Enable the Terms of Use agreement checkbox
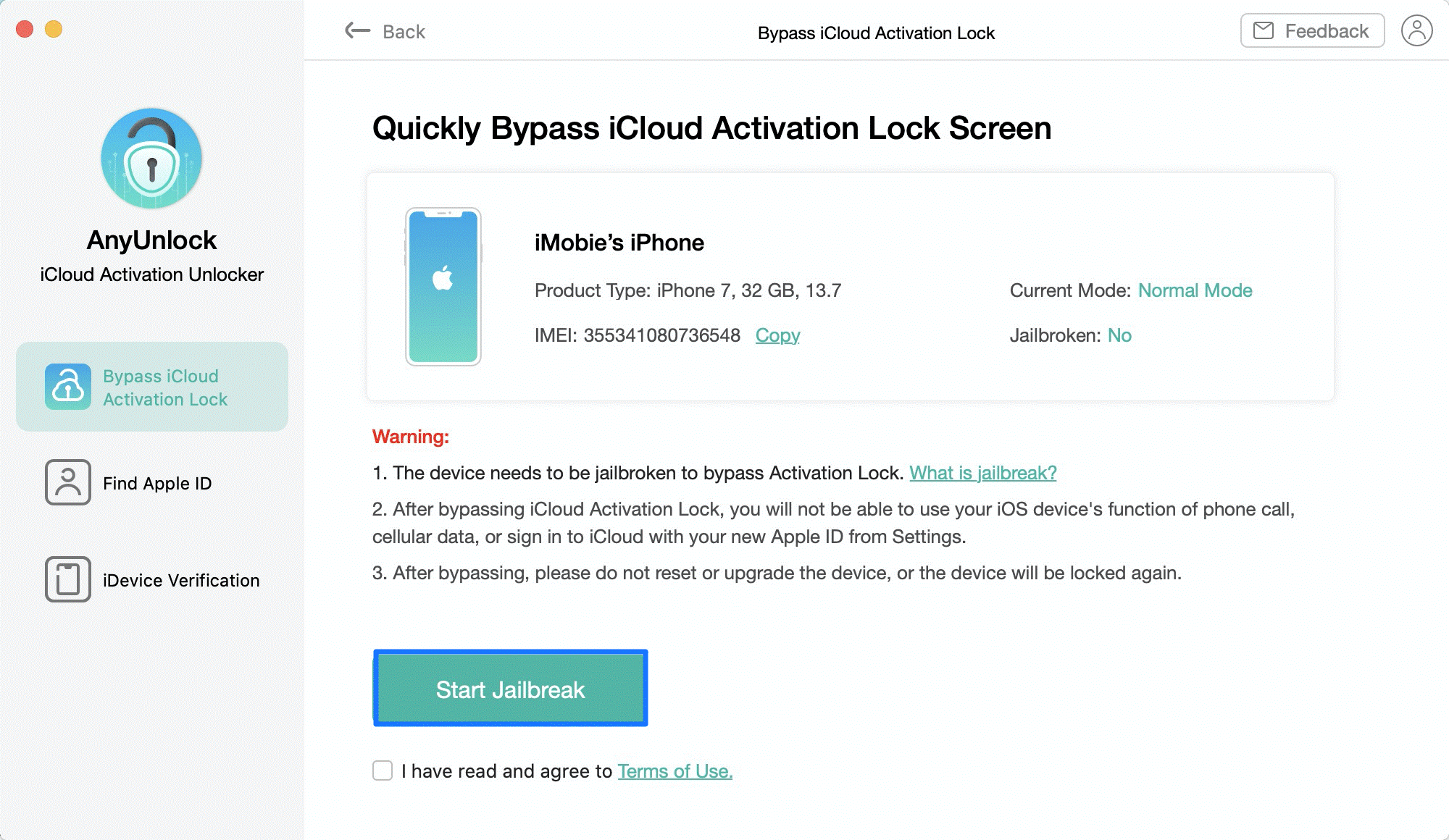The height and width of the screenshot is (840, 1449). click(385, 771)
